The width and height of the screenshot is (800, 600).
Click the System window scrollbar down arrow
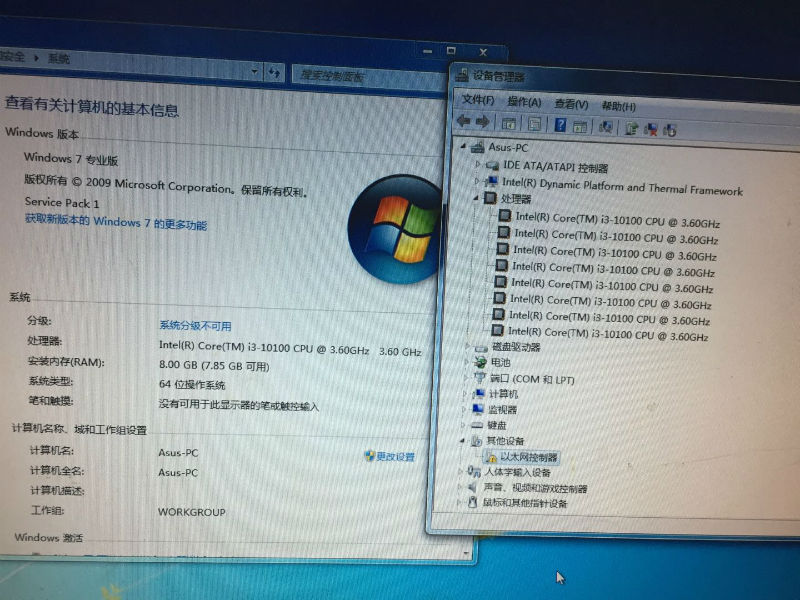click(467, 553)
